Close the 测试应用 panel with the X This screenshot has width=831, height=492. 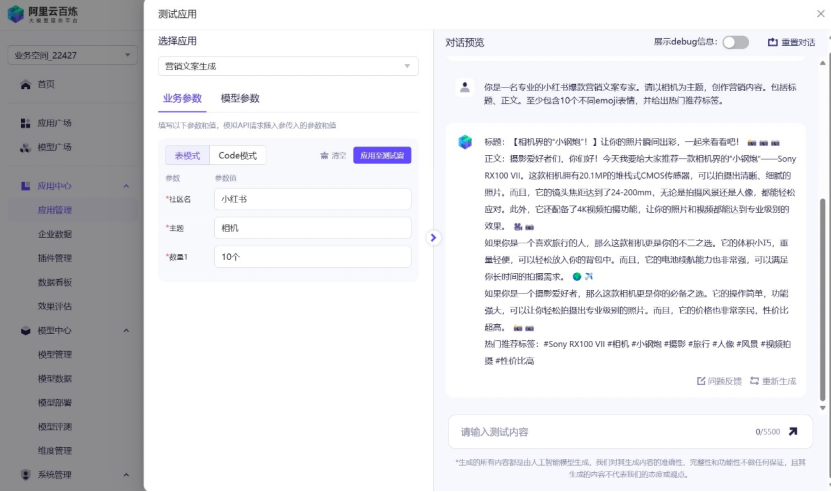point(820,14)
